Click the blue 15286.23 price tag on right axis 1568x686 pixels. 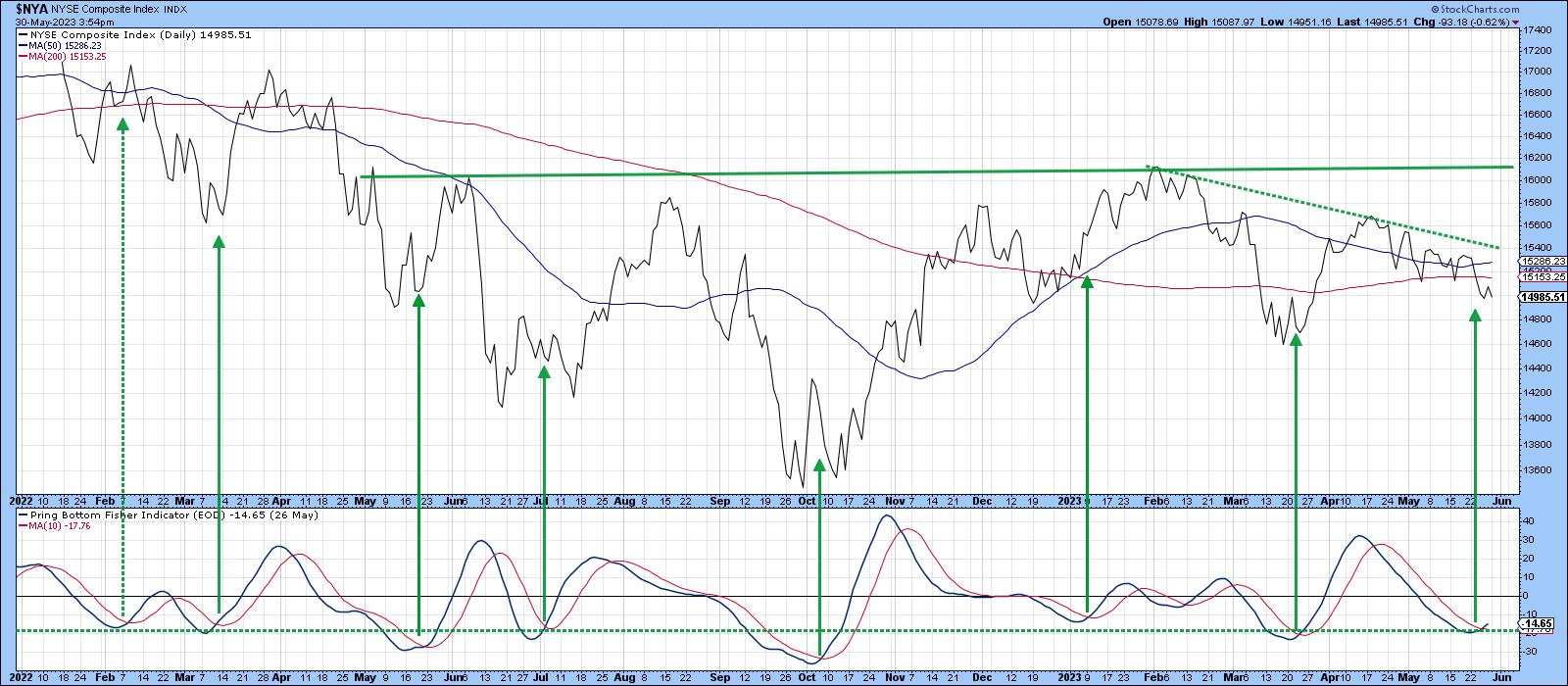[1542, 262]
